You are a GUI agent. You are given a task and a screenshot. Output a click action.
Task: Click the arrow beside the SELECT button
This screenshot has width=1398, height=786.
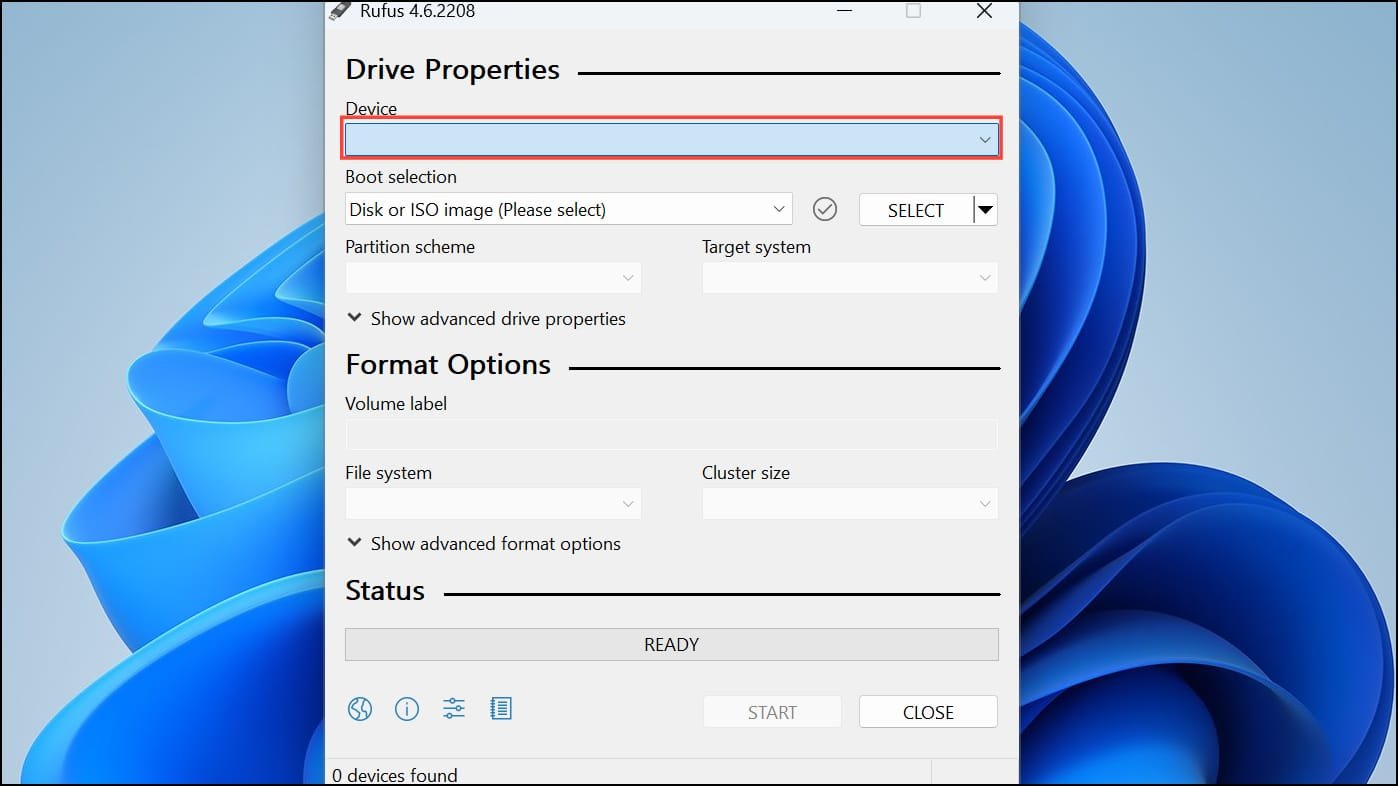986,210
